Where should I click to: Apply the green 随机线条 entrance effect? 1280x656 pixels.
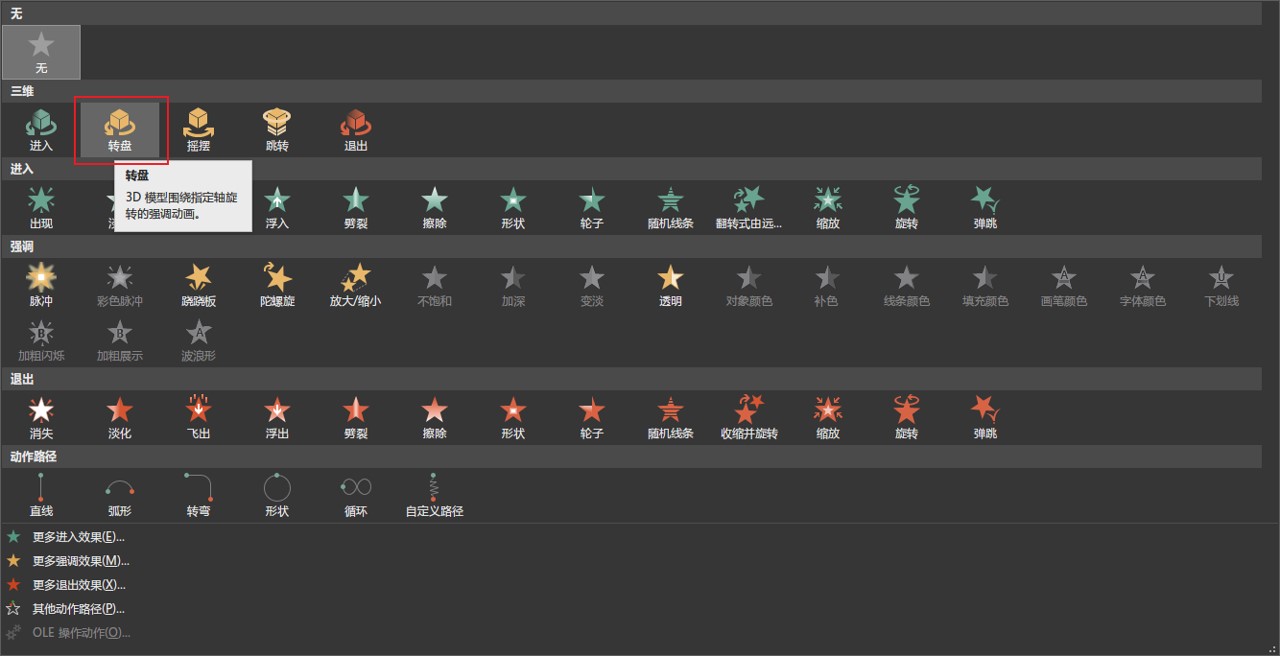(x=670, y=207)
